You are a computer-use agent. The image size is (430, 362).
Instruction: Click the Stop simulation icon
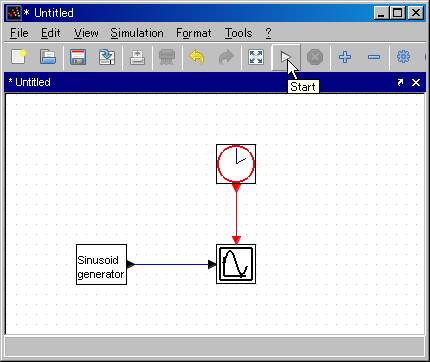pyautogui.click(x=315, y=57)
